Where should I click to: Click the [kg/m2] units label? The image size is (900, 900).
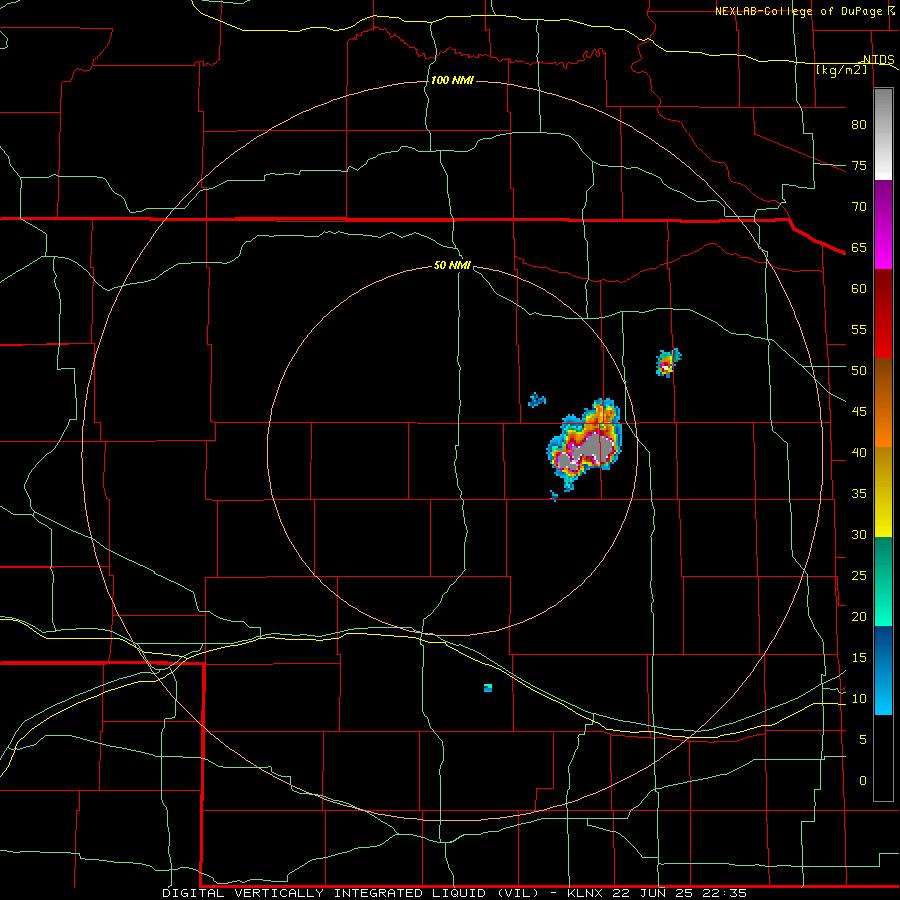point(841,70)
